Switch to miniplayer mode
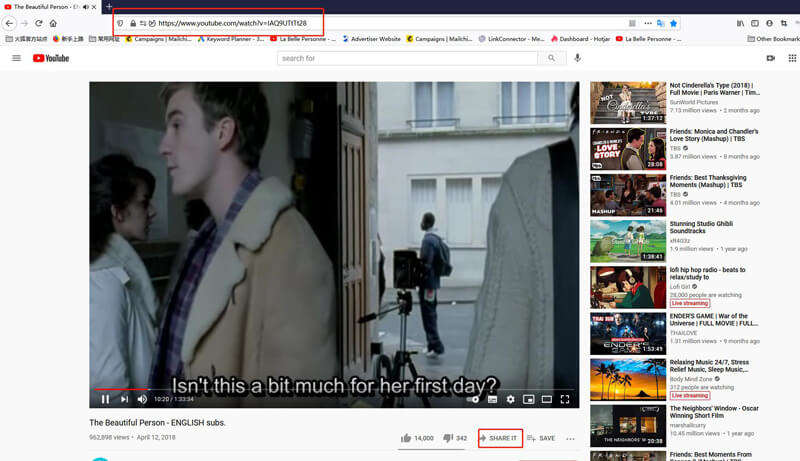800x461 pixels. tap(529, 399)
